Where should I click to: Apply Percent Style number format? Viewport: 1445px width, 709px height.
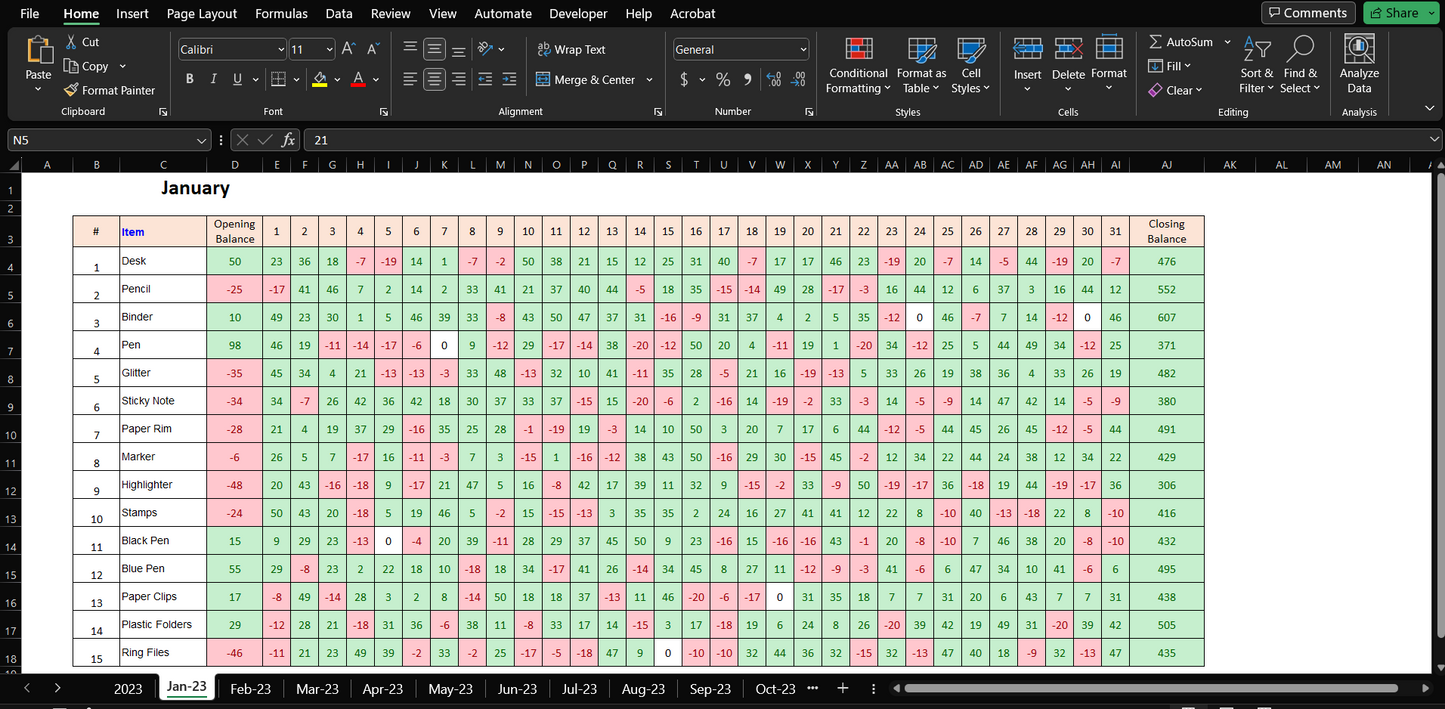[723, 80]
